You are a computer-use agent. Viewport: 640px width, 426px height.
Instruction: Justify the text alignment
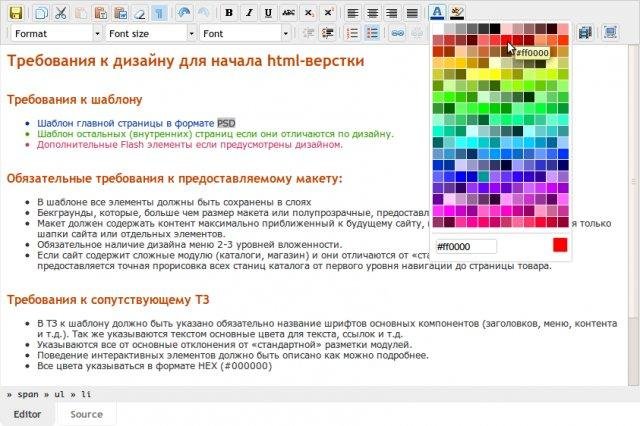[412, 13]
